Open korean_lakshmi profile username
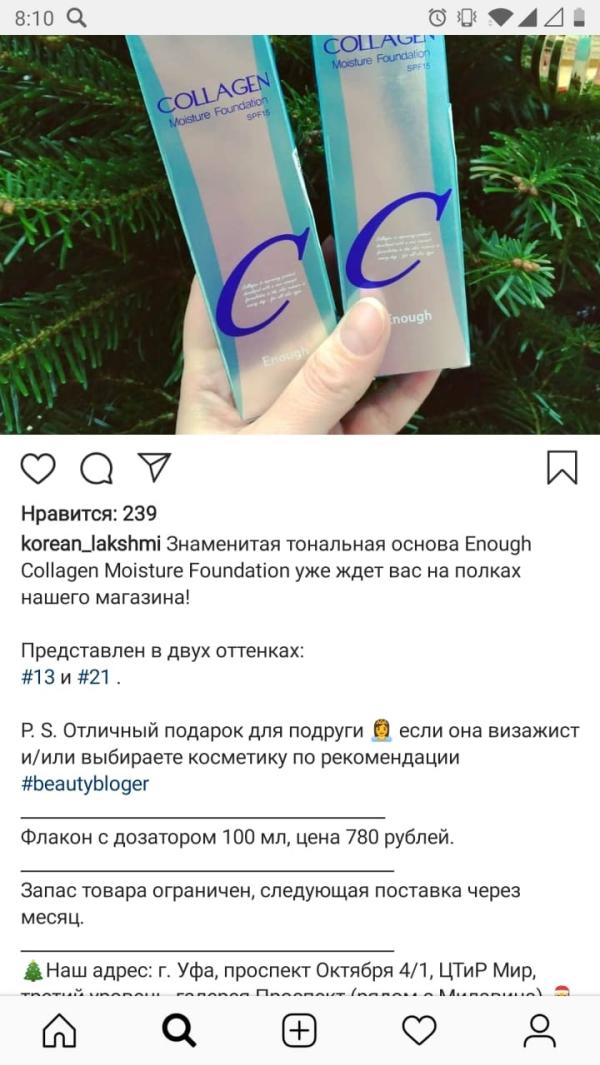The width and height of the screenshot is (600, 1065). pyautogui.click(x=91, y=545)
